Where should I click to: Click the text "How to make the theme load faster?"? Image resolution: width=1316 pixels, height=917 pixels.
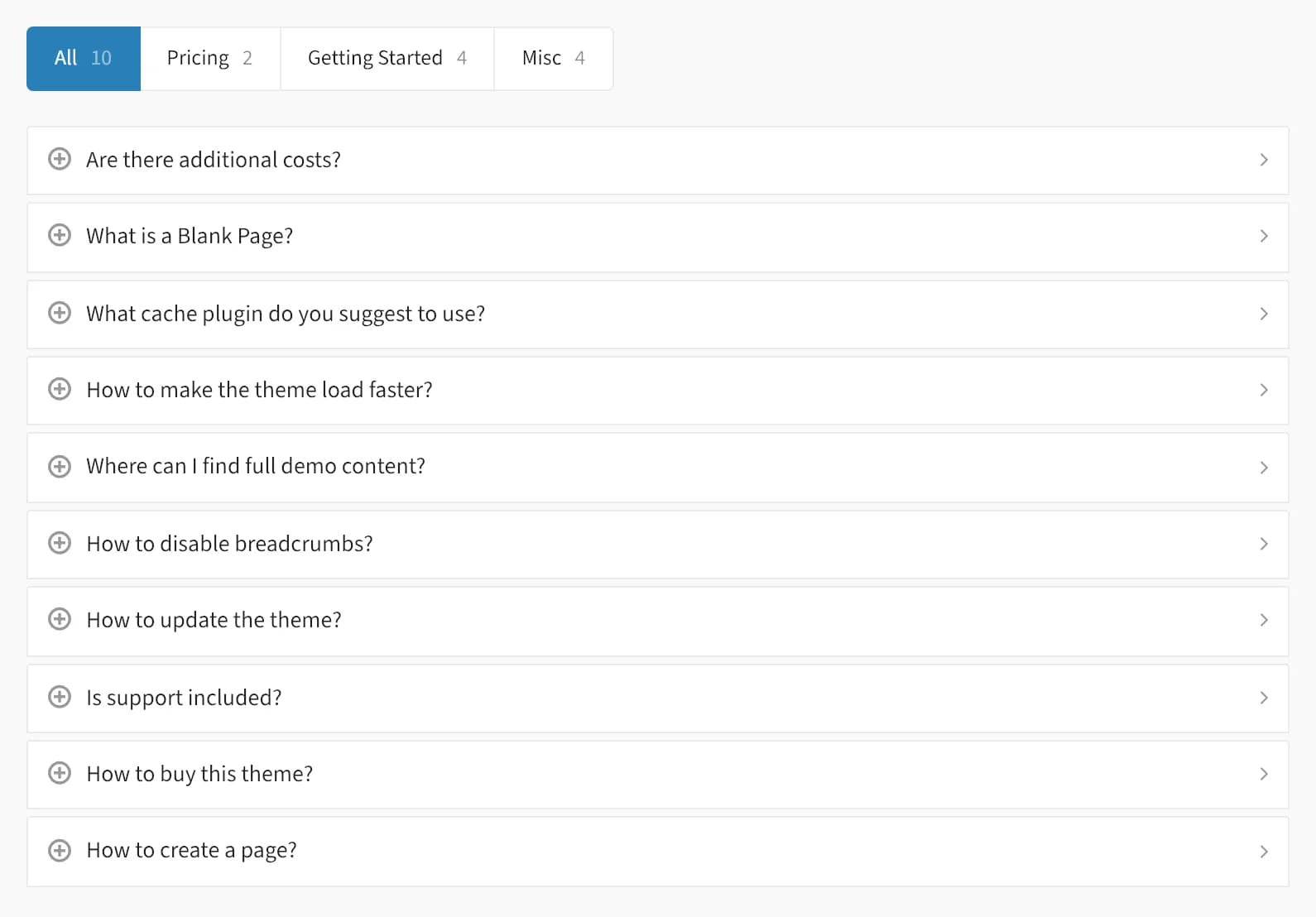[259, 390]
